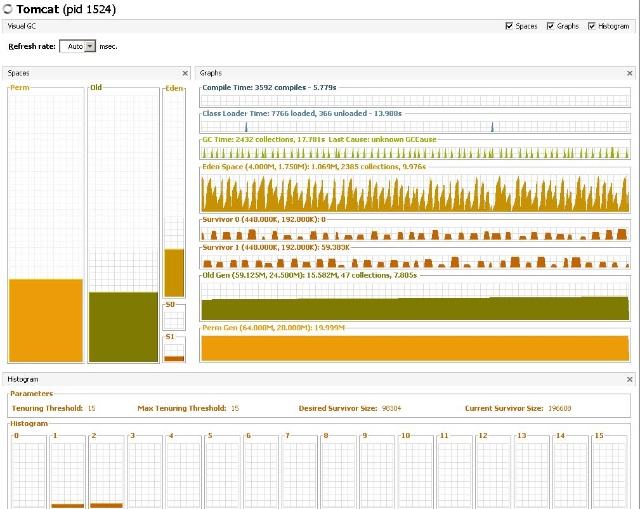
Task: Click the Perm space orange bar
Action: (46, 320)
